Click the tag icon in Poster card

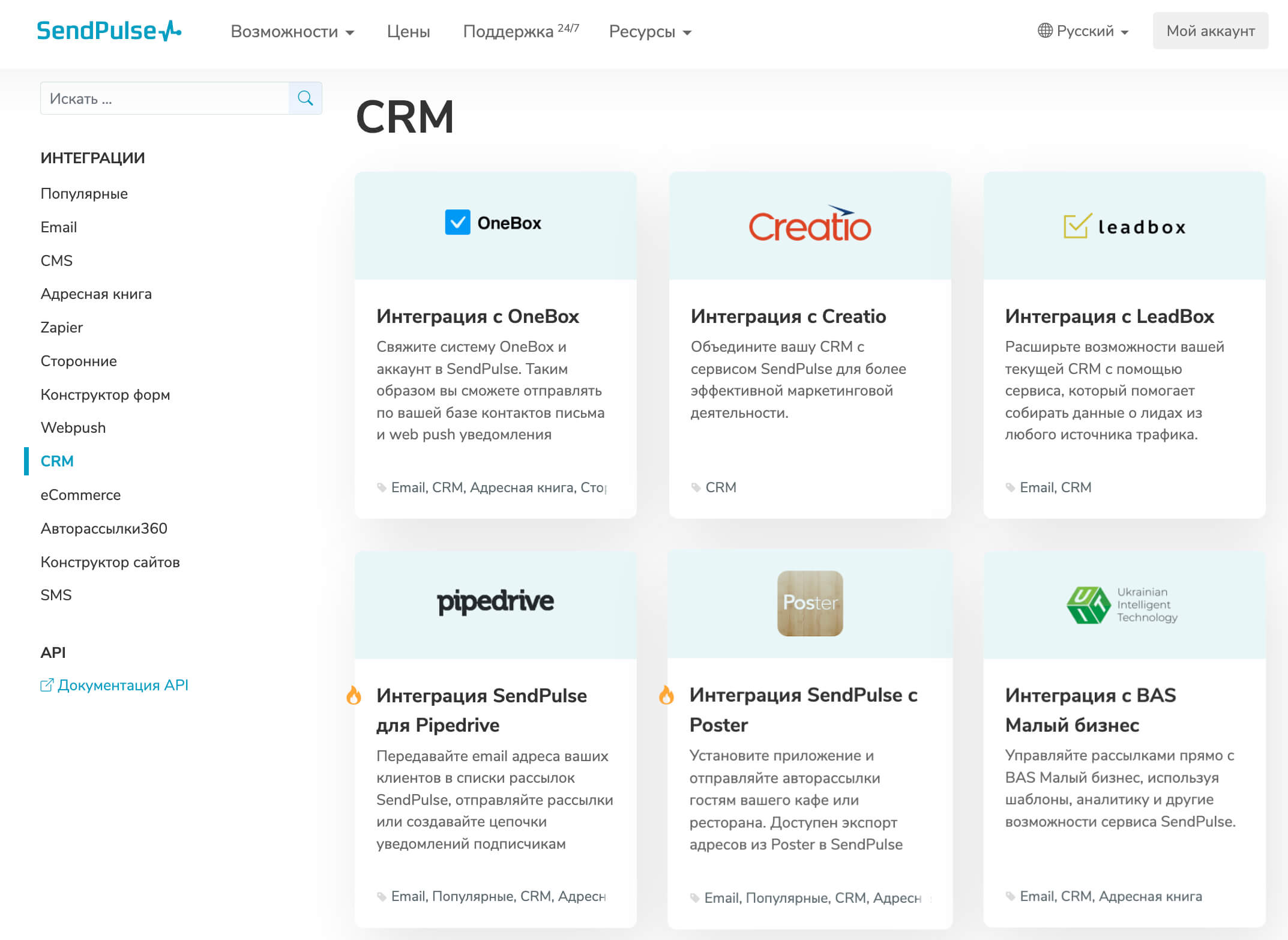694,898
